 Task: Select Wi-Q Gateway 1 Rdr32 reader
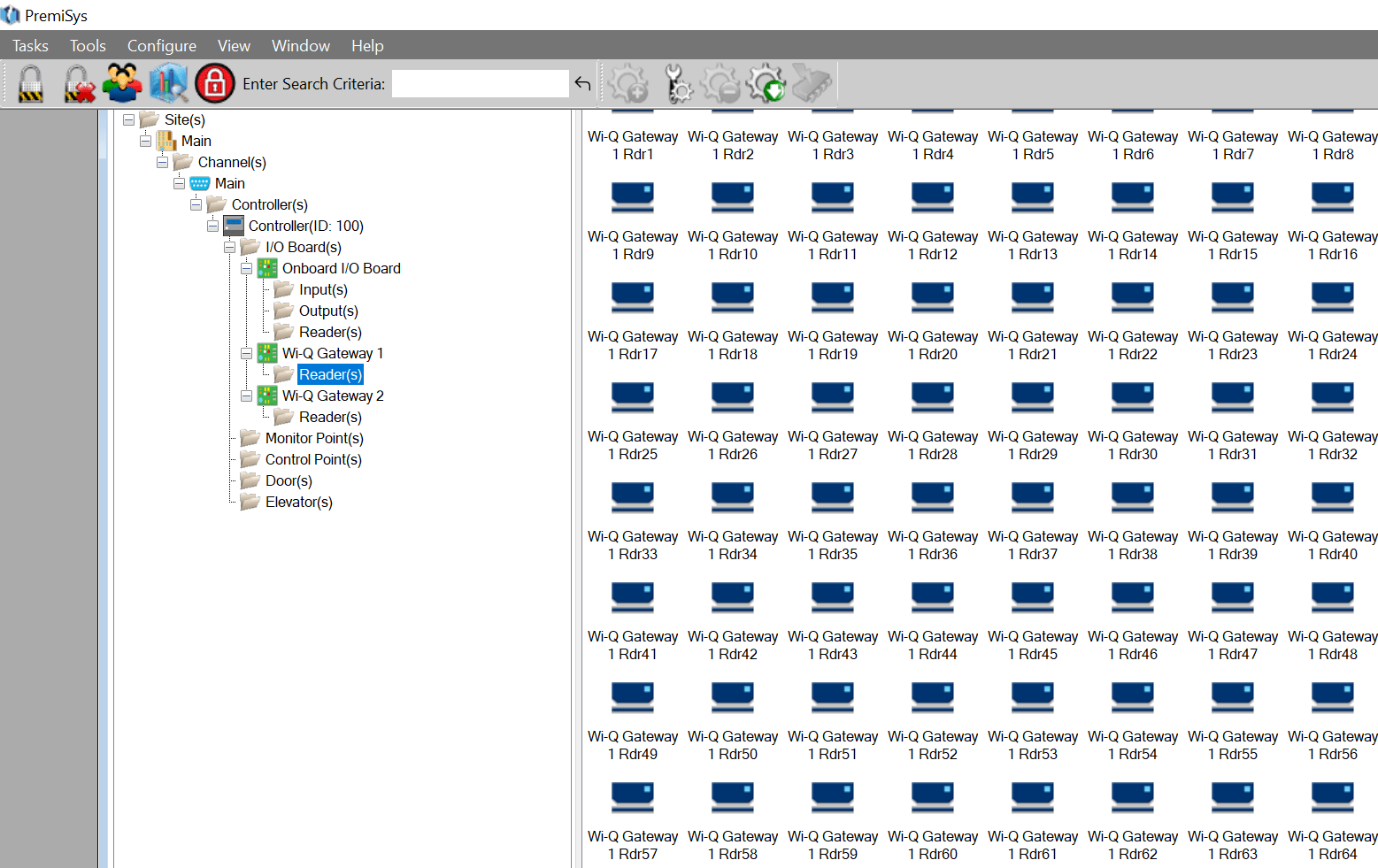click(1332, 398)
